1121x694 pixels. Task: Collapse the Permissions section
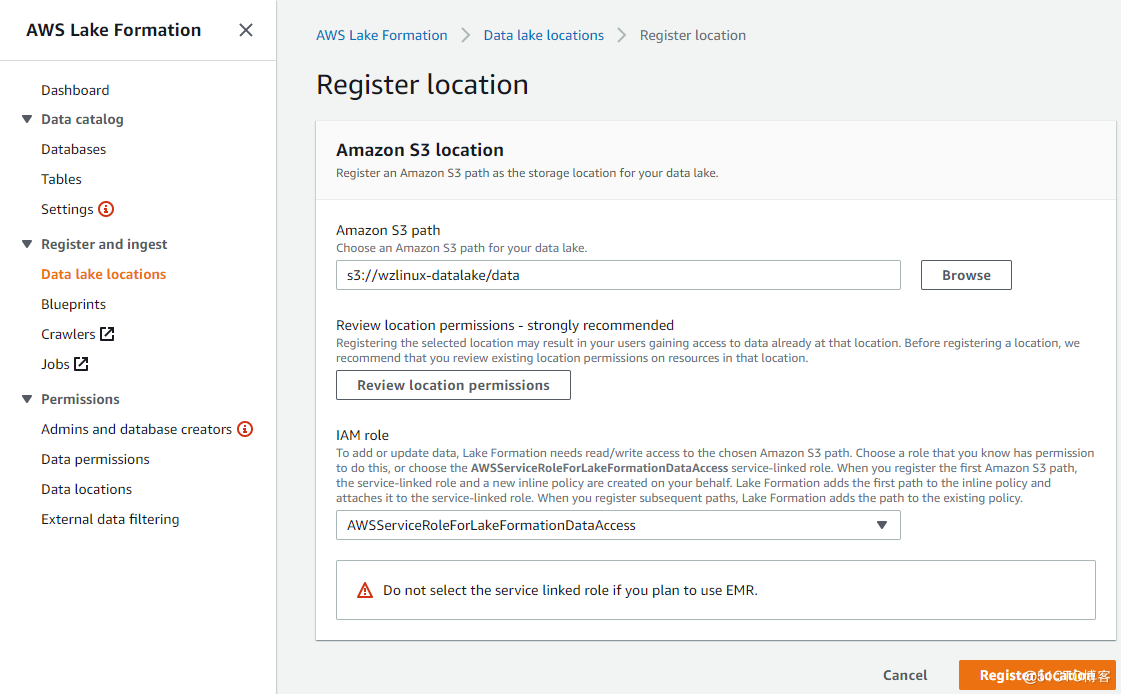click(27, 399)
